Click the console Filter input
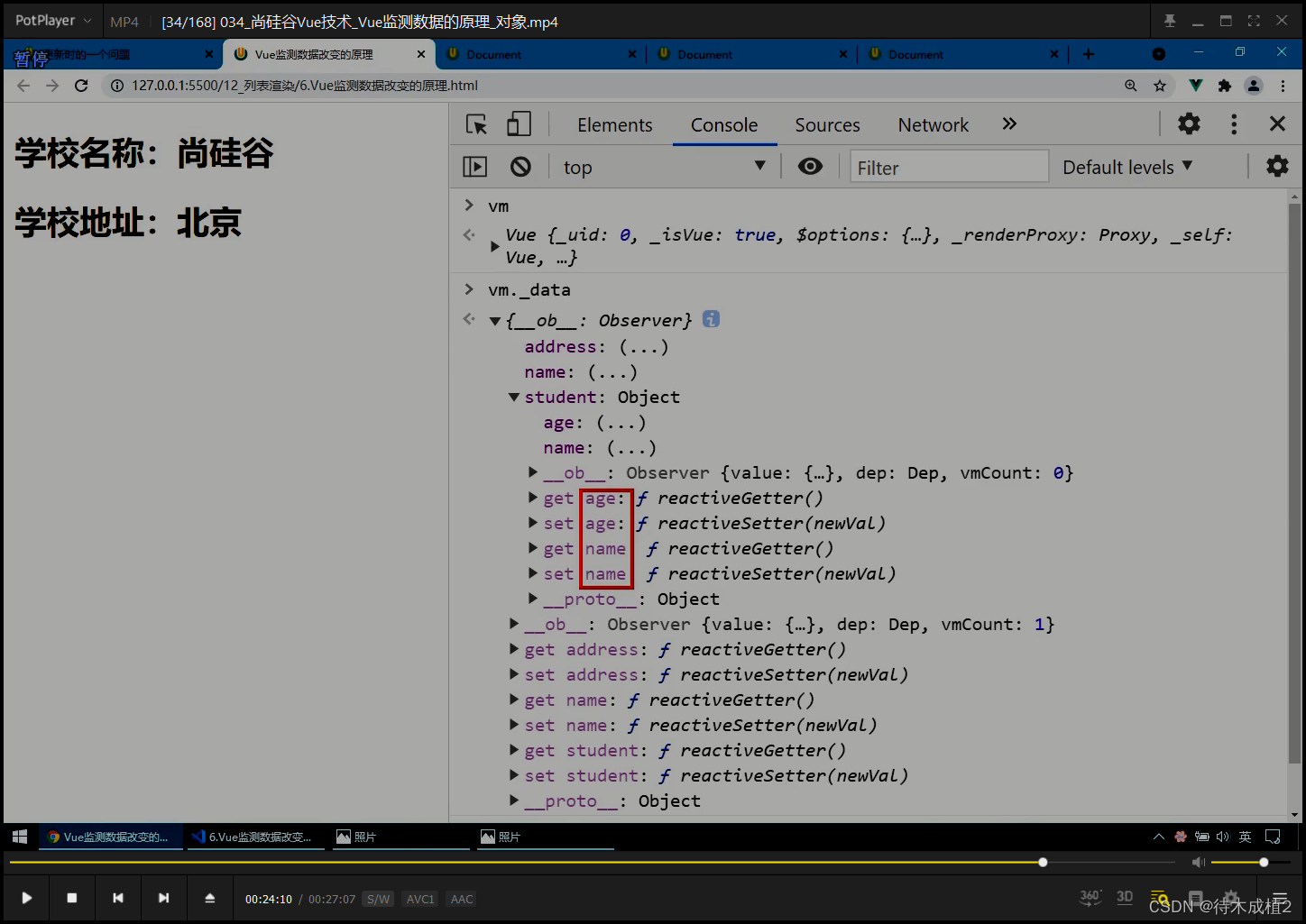This screenshot has width=1306, height=924. (x=949, y=168)
